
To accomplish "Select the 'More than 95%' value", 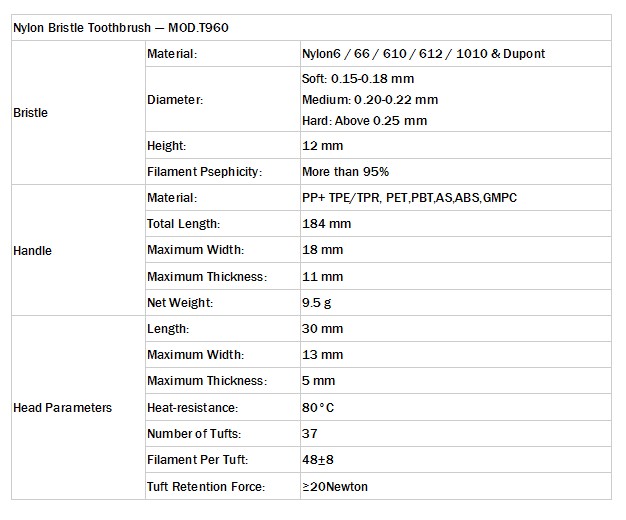I will tap(345, 172).
